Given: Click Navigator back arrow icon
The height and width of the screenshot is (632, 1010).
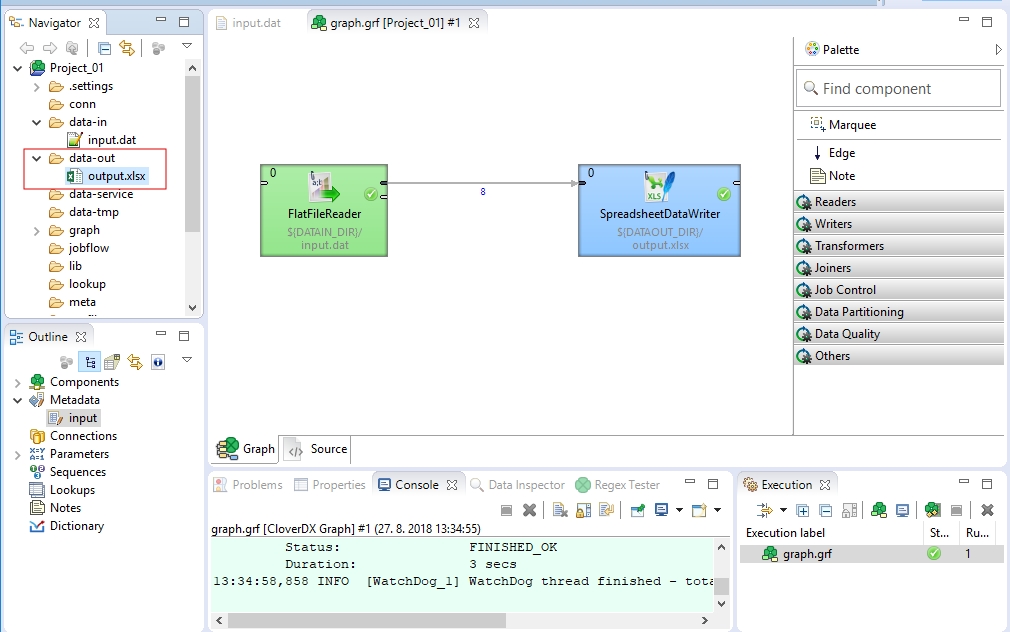Looking at the screenshot, I should click(x=26, y=48).
